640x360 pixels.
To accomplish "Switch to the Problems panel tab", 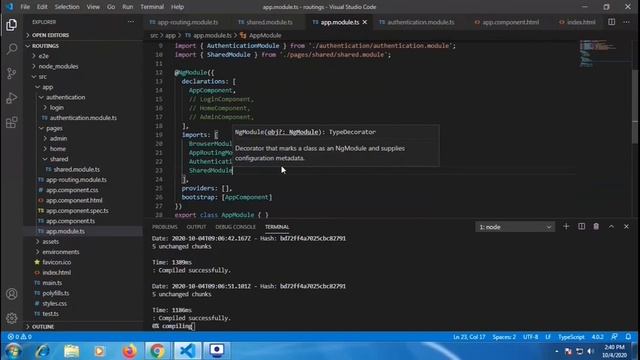I will pyautogui.click(x=165, y=227).
